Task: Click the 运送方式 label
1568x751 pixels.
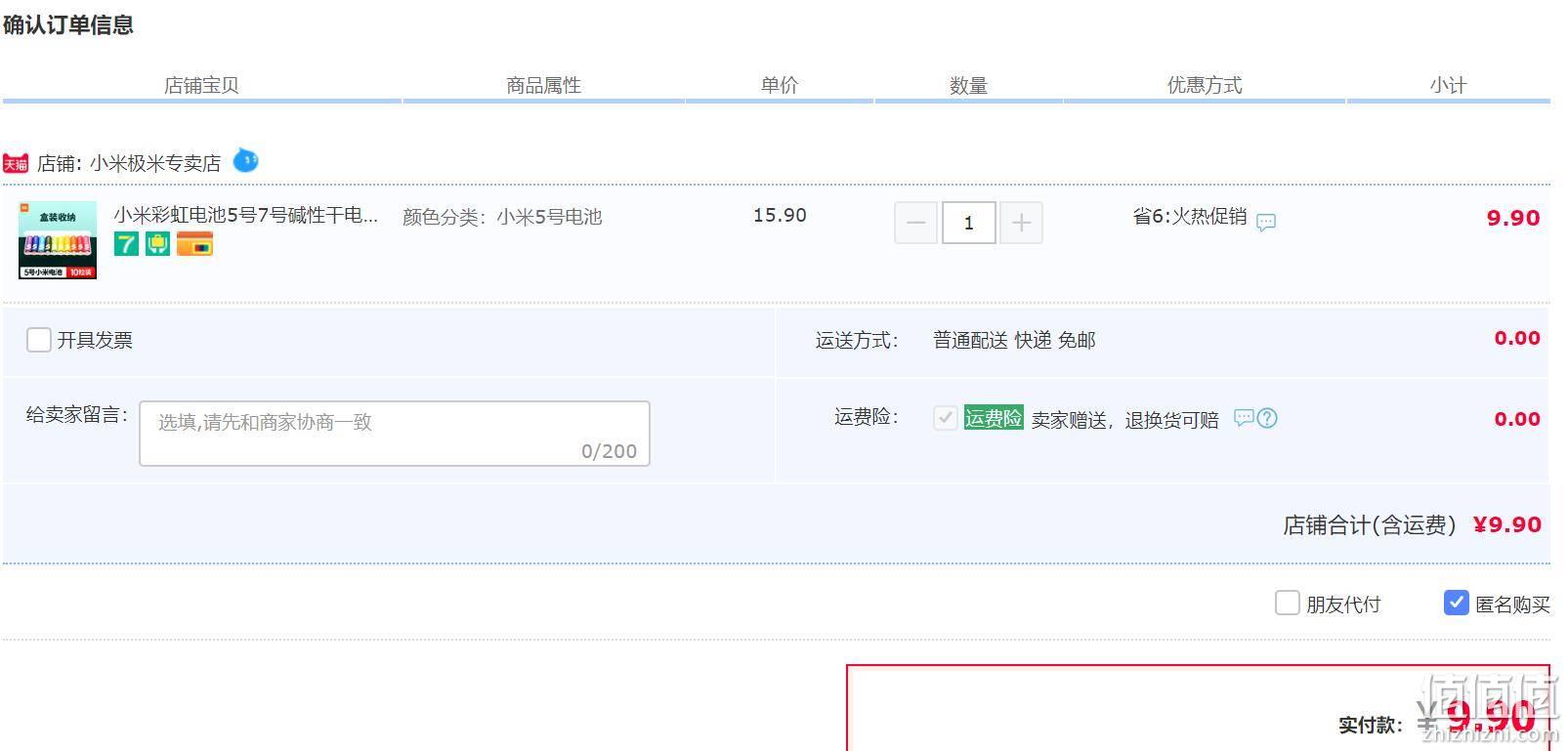Action: point(857,340)
